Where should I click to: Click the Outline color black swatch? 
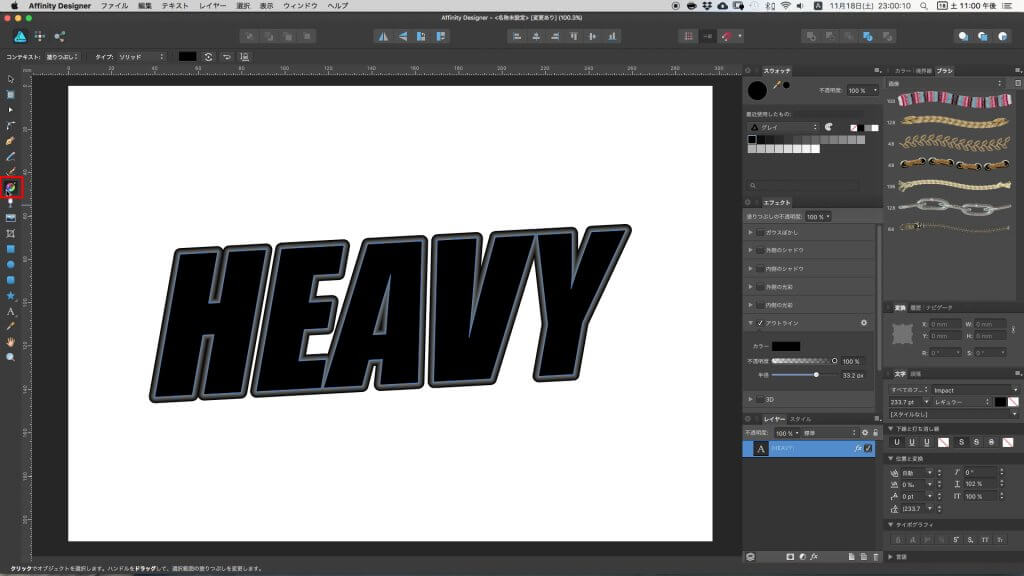tap(786, 346)
